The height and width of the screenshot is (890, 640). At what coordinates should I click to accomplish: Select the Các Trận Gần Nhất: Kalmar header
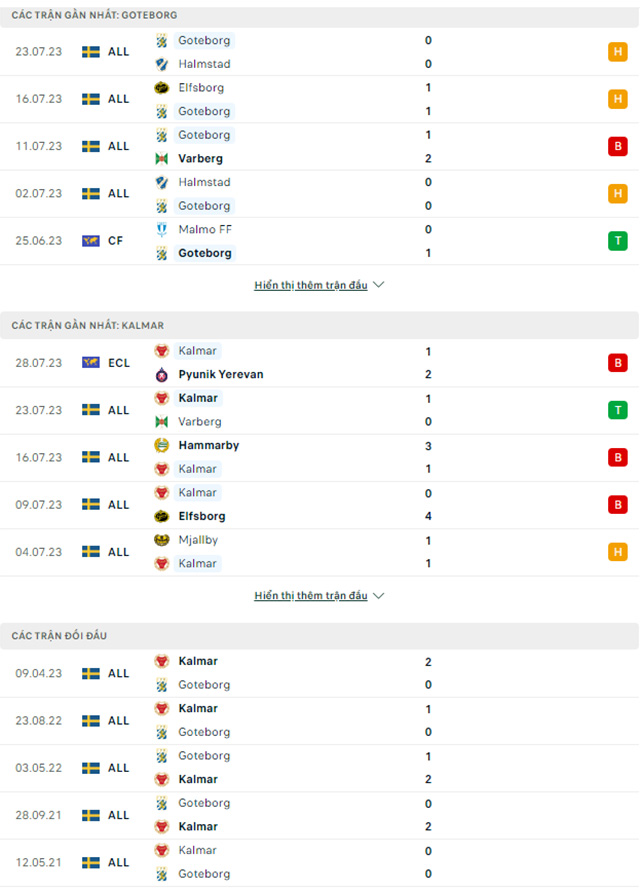[x=88, y=326]
